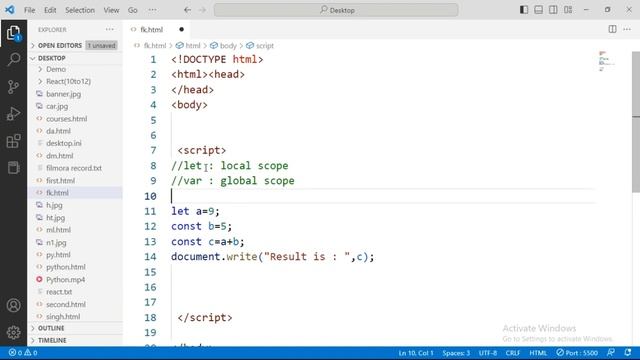The width and height of the screenshot is (640, 360).
Task: Open the Extensions view
Action: [x=13, y=141]
